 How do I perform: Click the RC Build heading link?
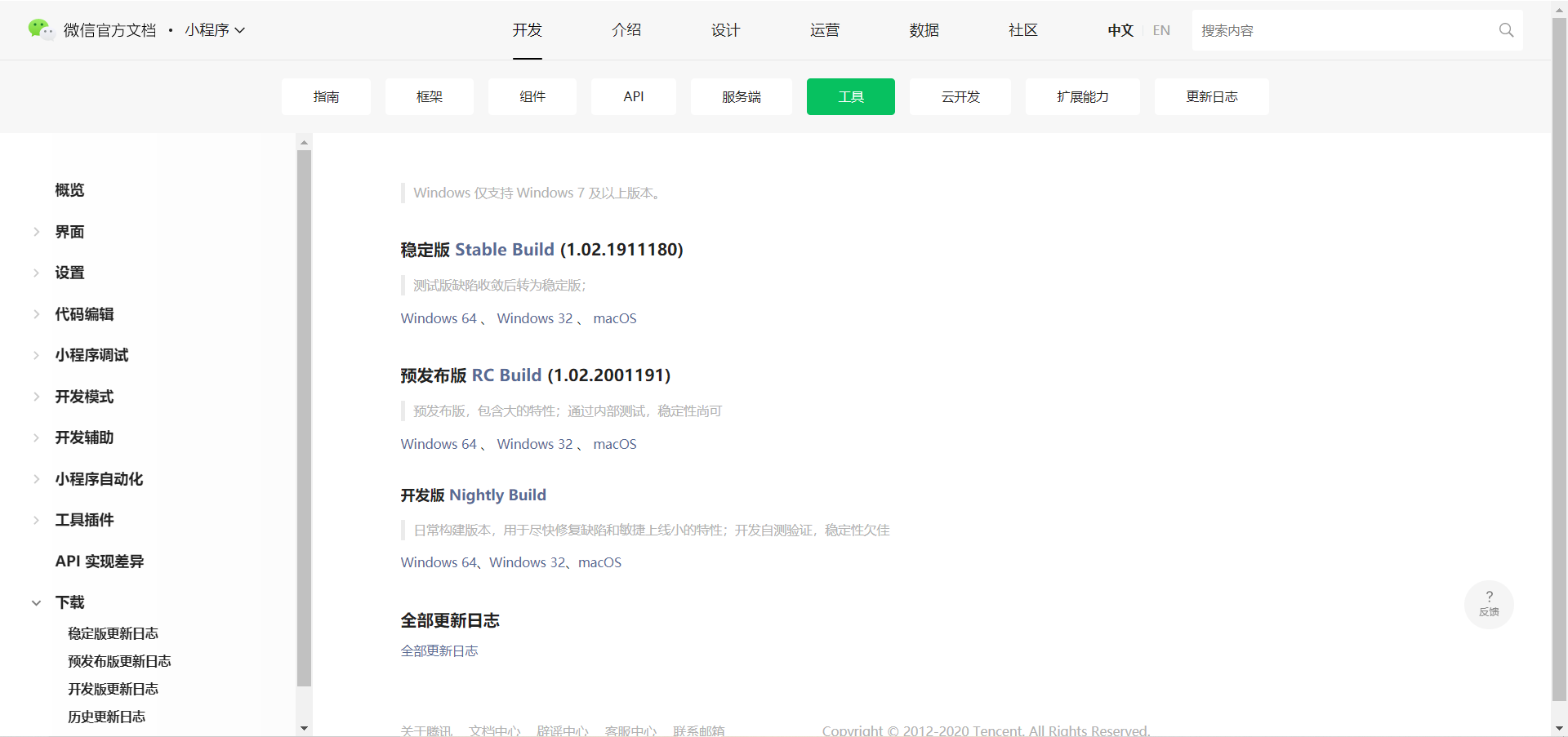pyautogui.click(x=506, y=375)
